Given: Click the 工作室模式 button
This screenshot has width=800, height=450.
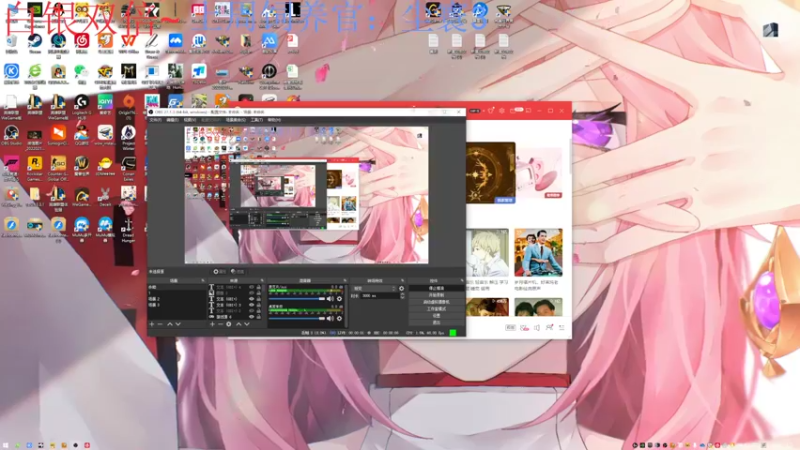Looking at the screenshot, I should click(x=436, y=309).
